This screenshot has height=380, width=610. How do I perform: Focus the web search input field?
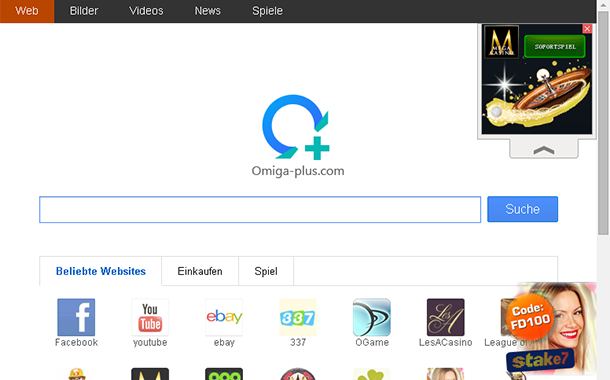(x=260, y=210)
